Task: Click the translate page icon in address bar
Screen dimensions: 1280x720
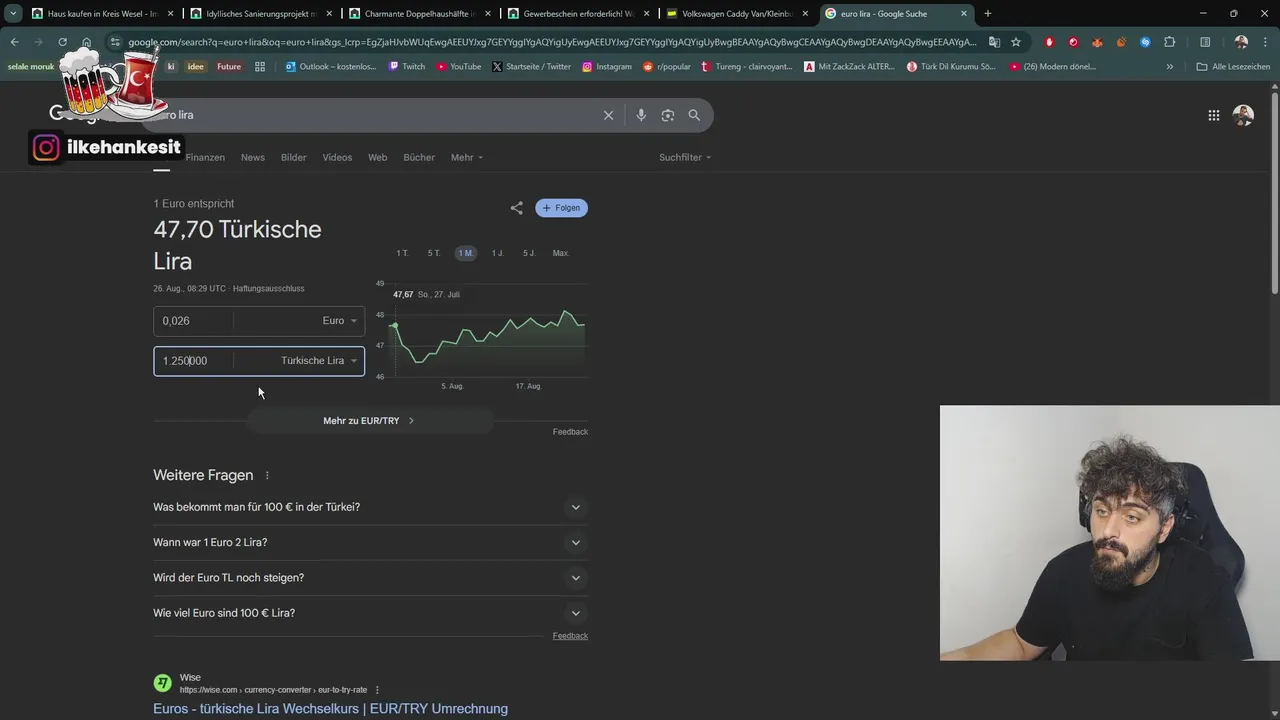Action: click(994, 42)
